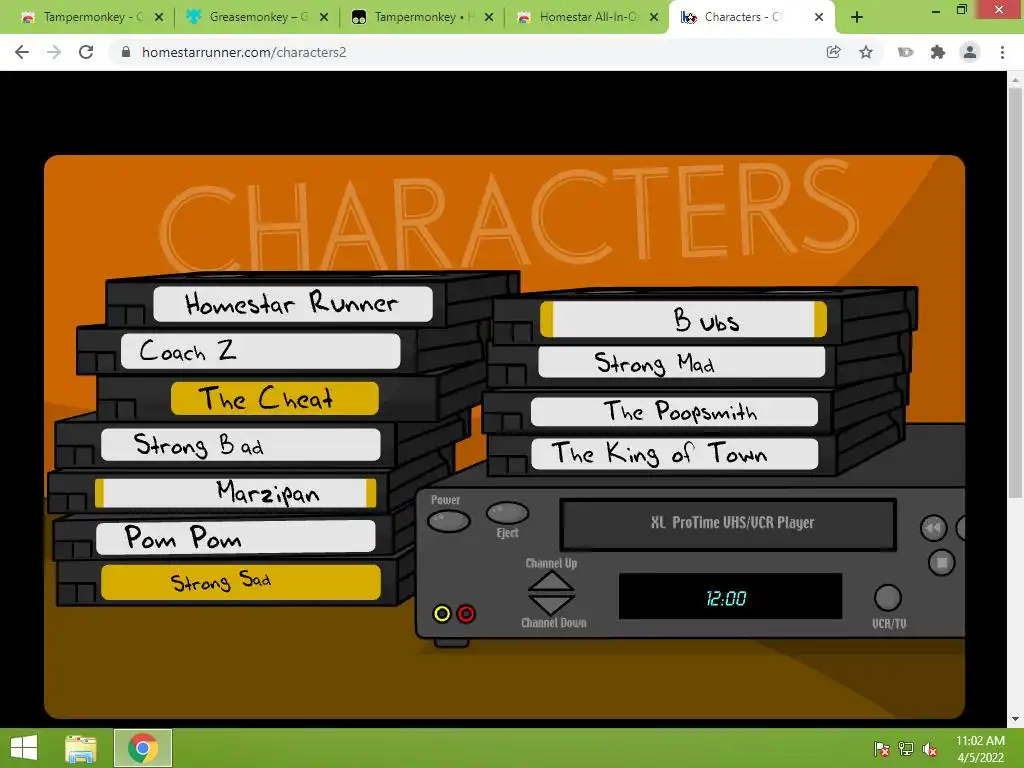Pick The Poopsmith tape
Viewport: 1024px width, 768px height.
[674, 411]
